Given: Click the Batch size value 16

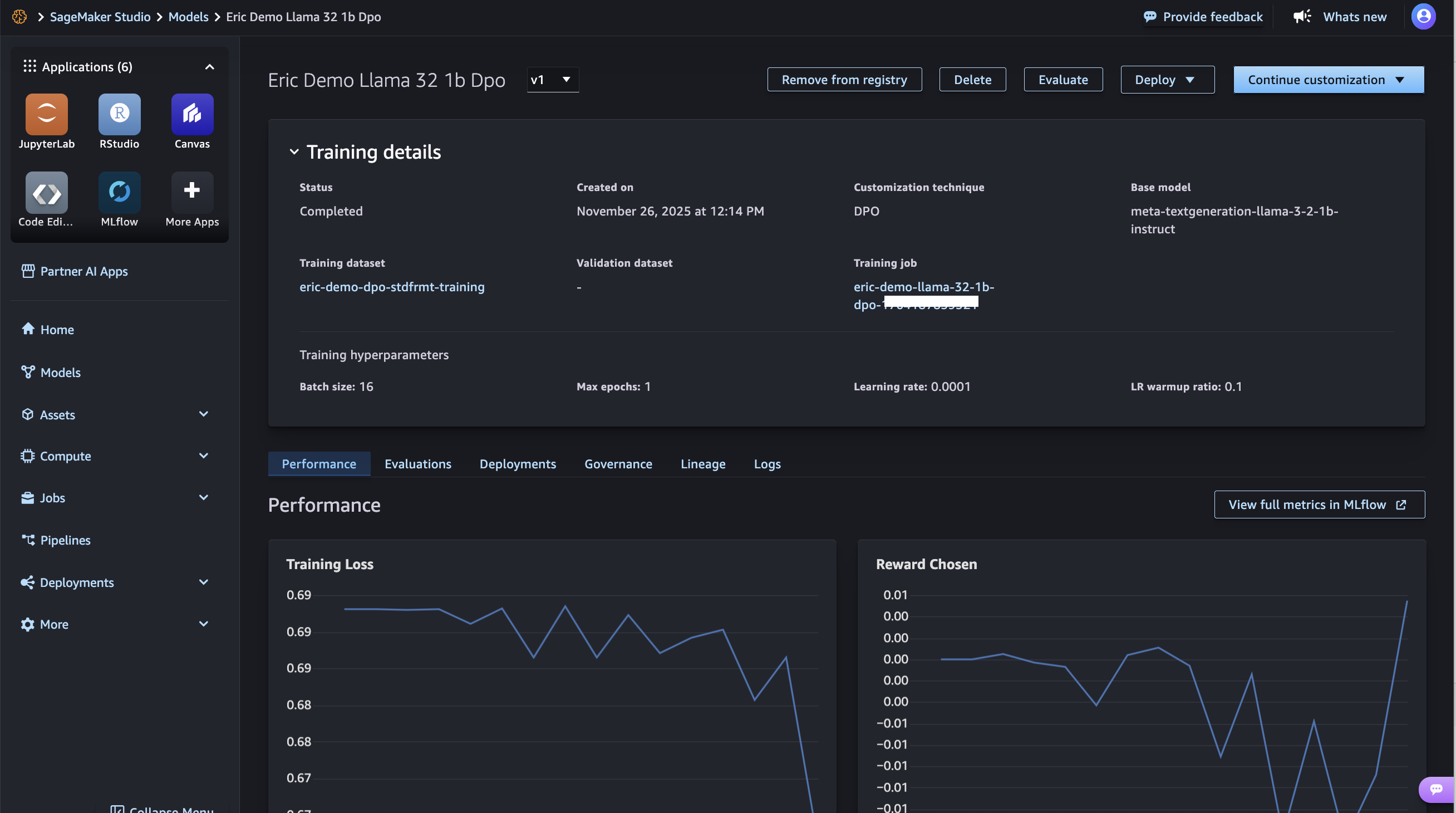Looking at the screenshot, I should (366, 386).
